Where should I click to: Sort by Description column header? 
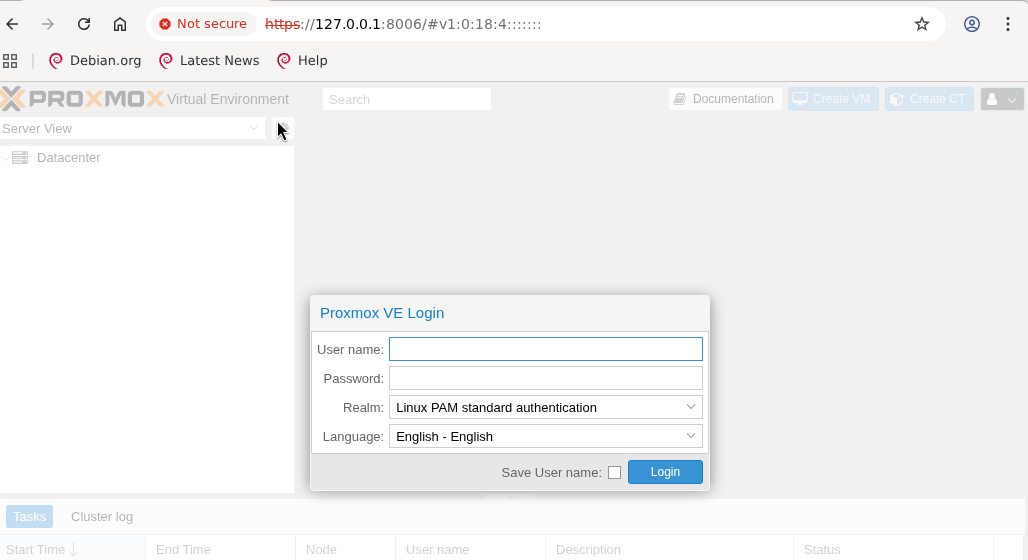(669, 550)
